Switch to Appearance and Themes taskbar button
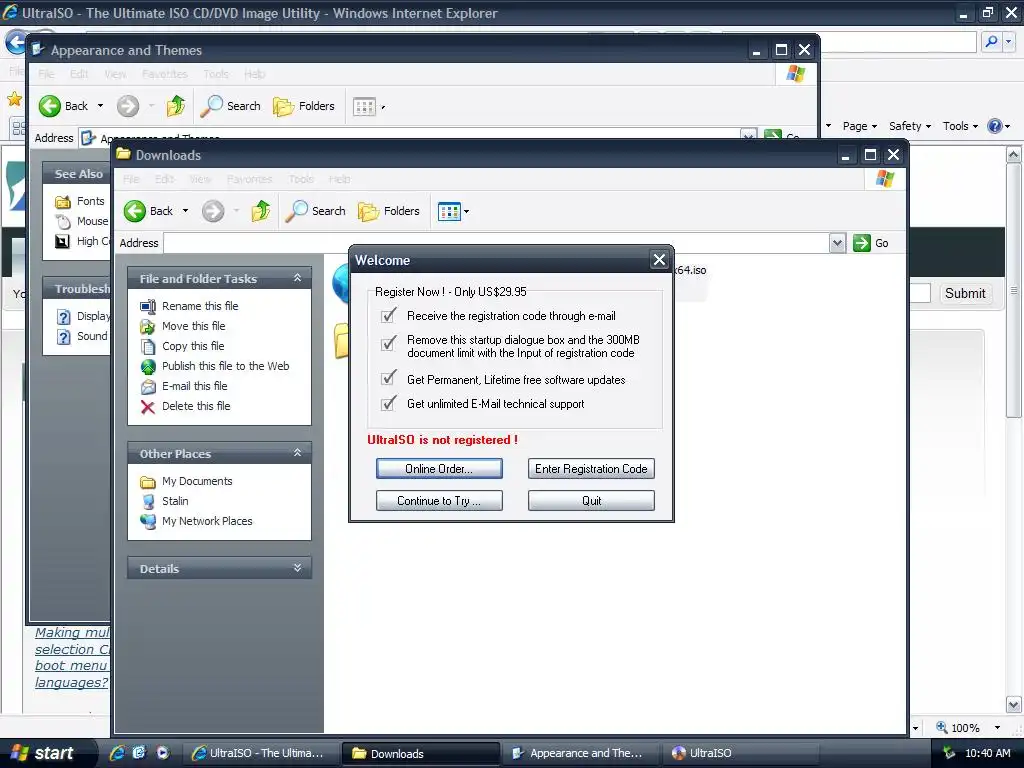1024x768 pixels. point(580,753)
